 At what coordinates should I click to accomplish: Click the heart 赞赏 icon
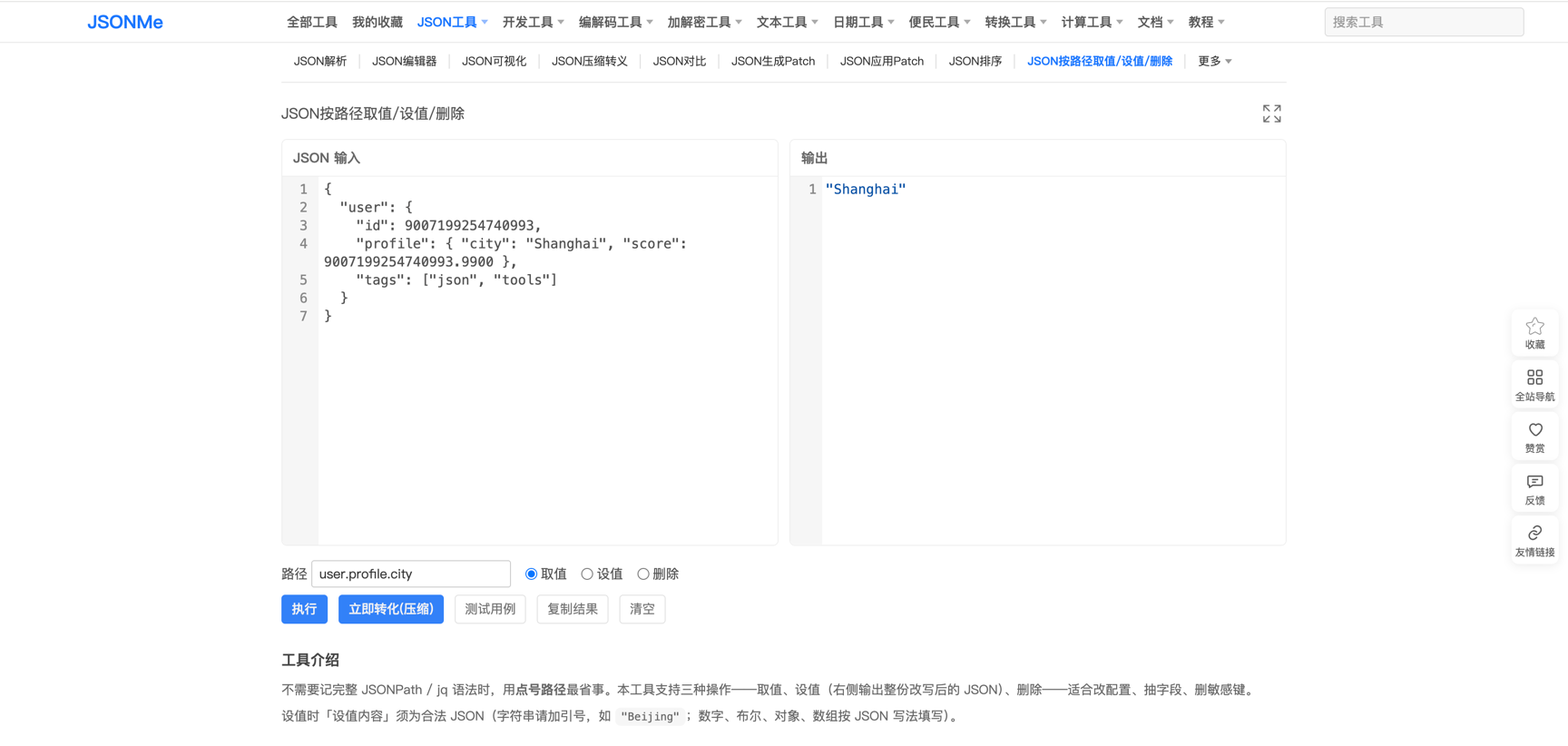click(1534, 437)
